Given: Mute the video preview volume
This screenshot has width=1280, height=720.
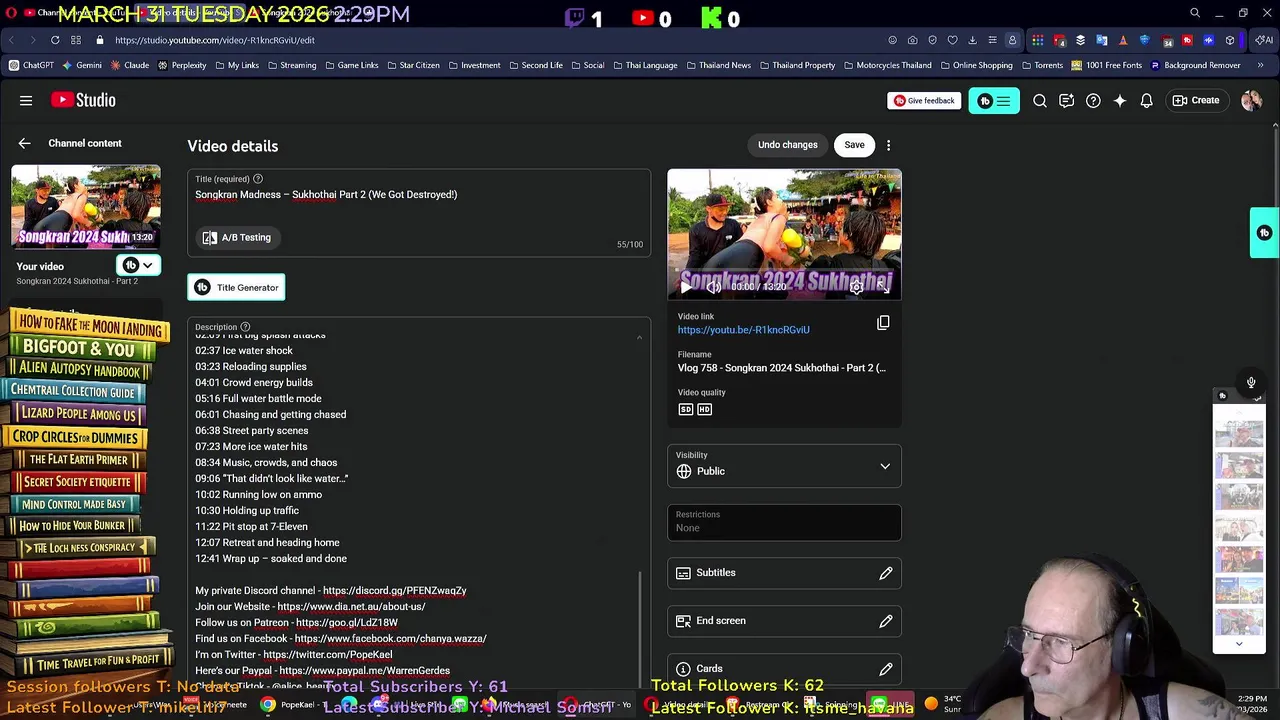Looking at the screenshot, I should [714, 287].
